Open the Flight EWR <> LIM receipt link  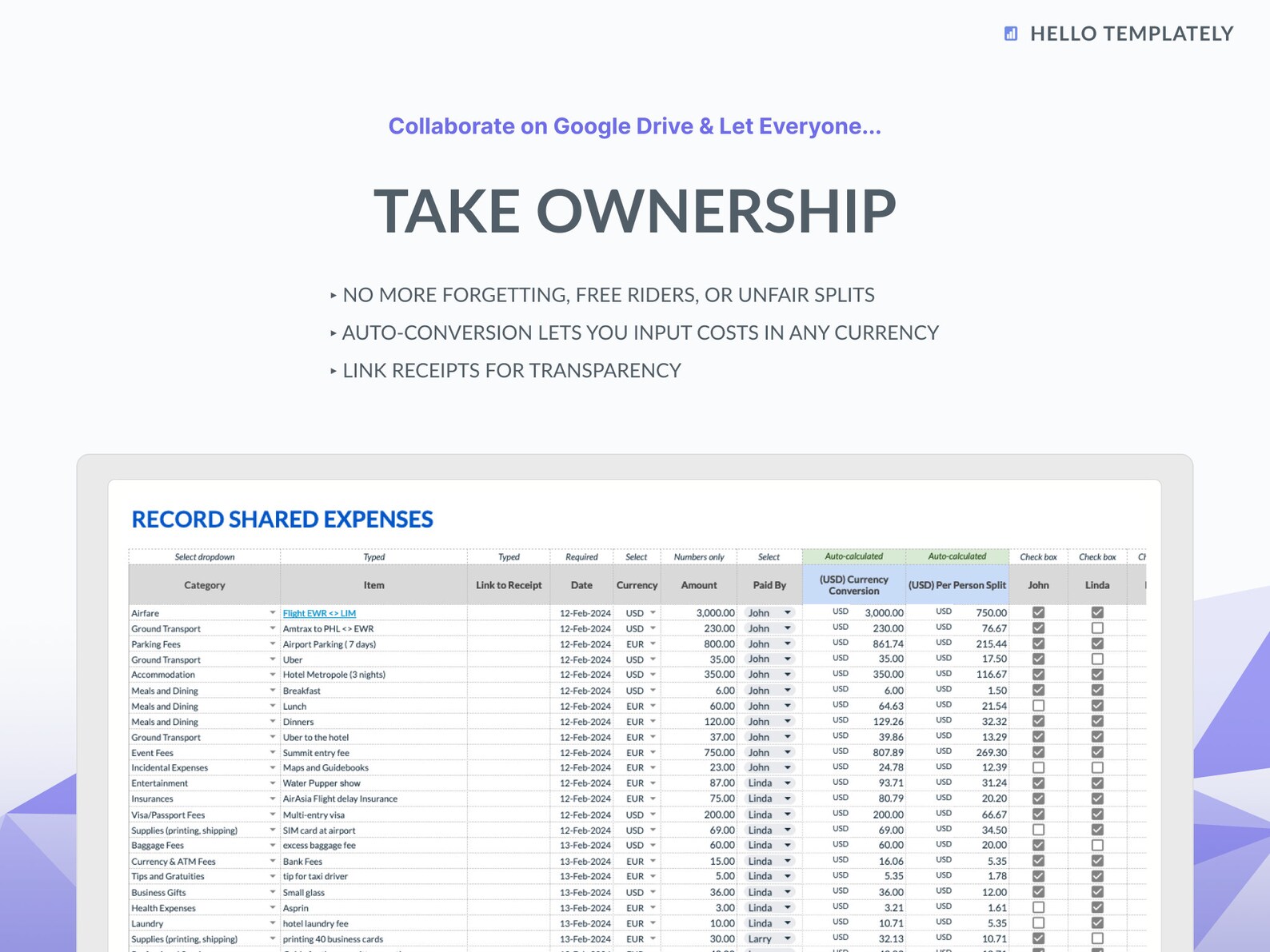319,613
